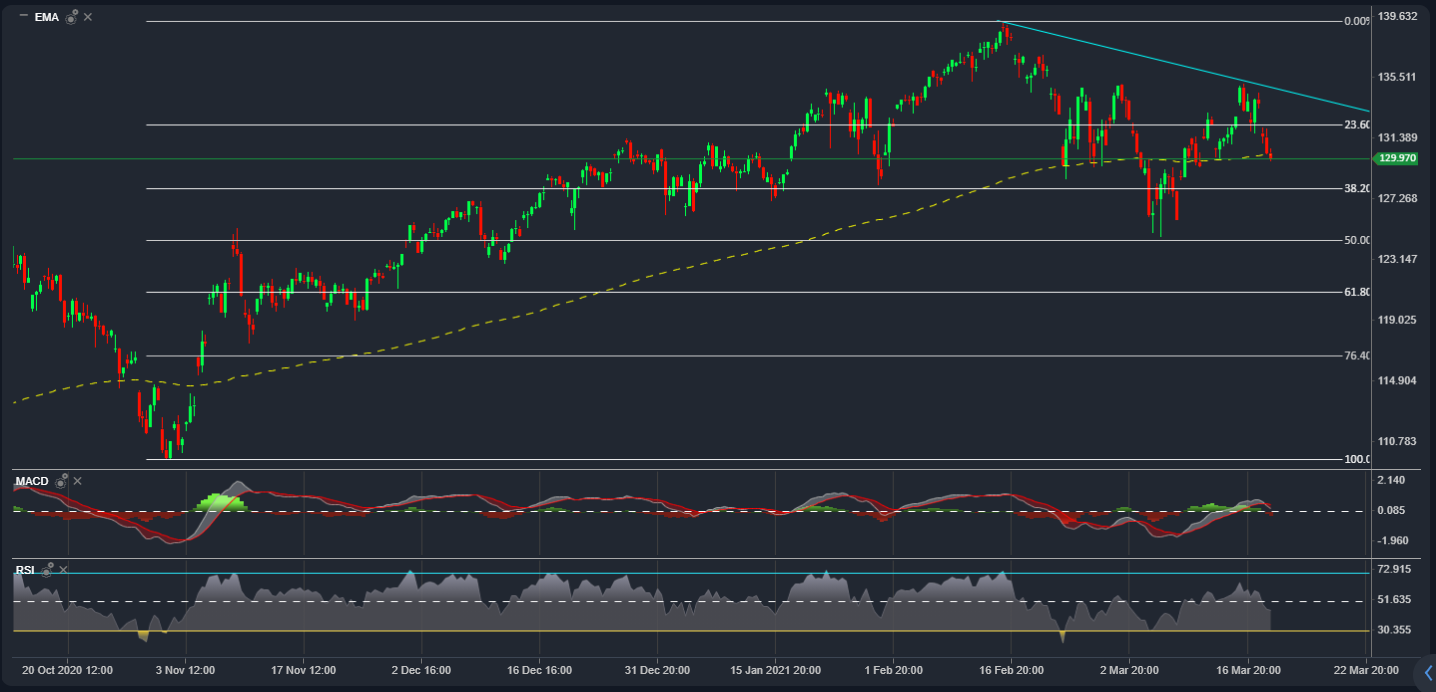Click the 38.20 Fibonacci level label

1357,188
